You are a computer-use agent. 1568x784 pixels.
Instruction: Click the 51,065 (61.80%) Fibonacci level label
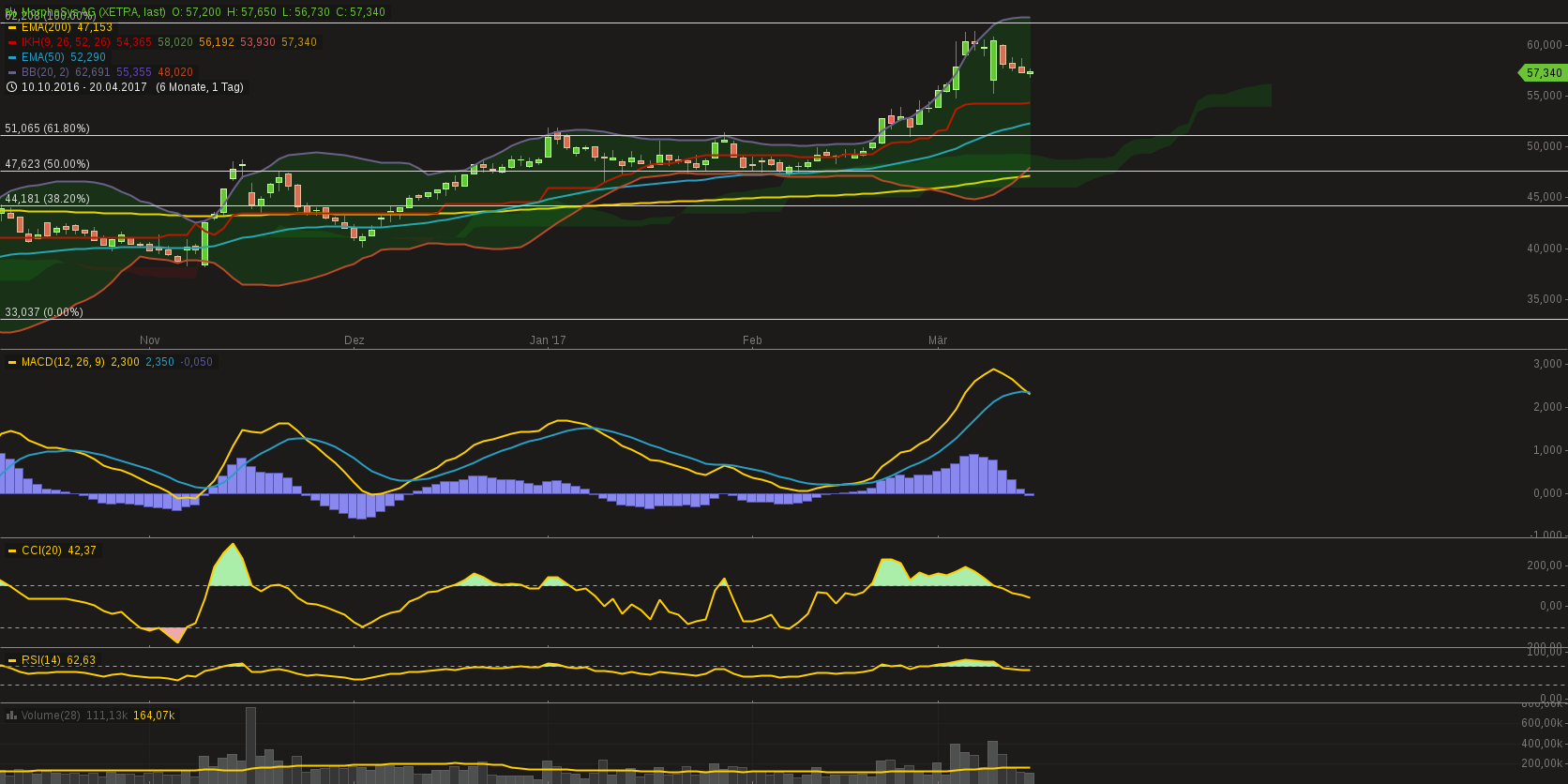tap(48, 128)
